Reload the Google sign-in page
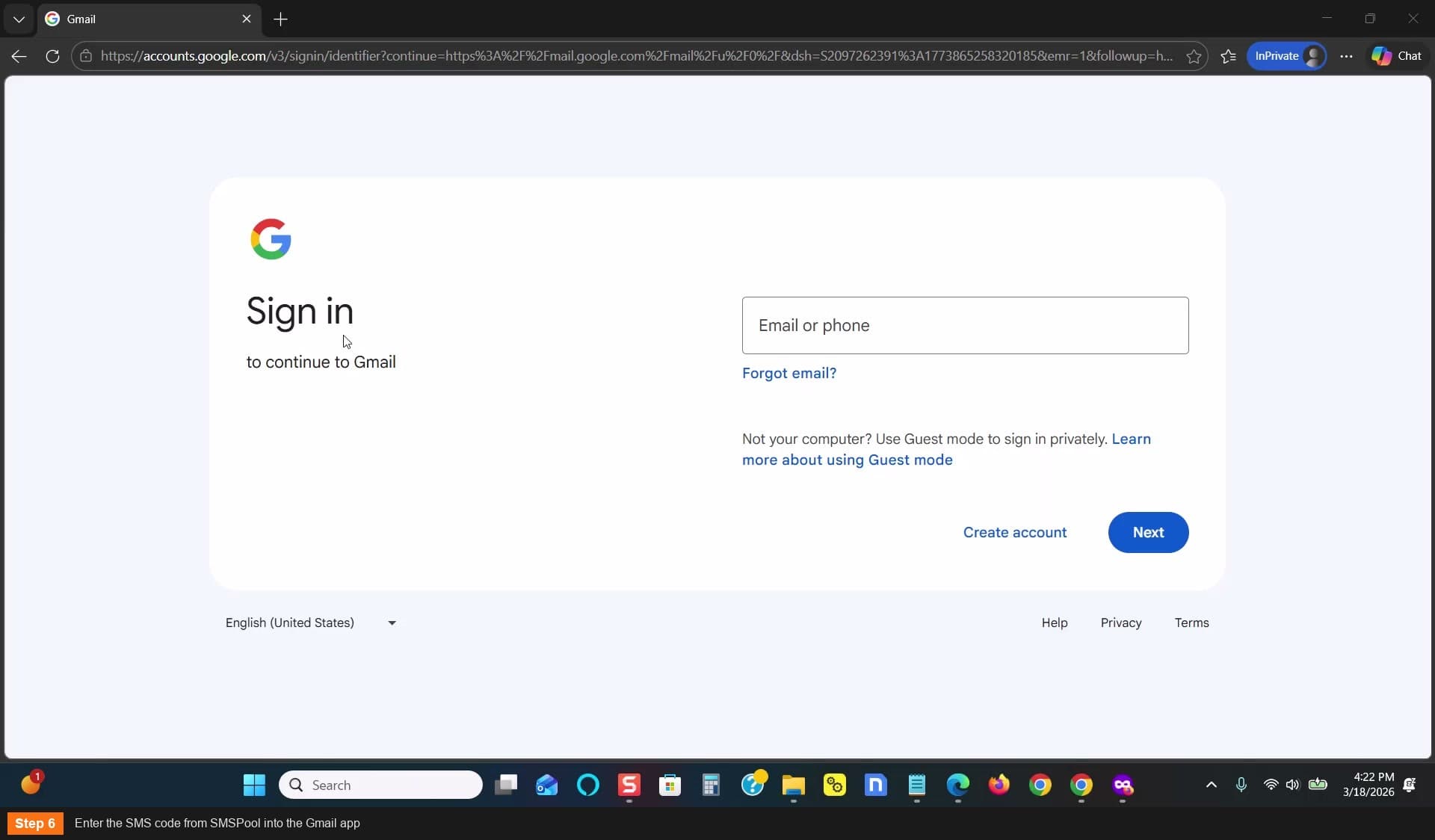 pos(52,56)
